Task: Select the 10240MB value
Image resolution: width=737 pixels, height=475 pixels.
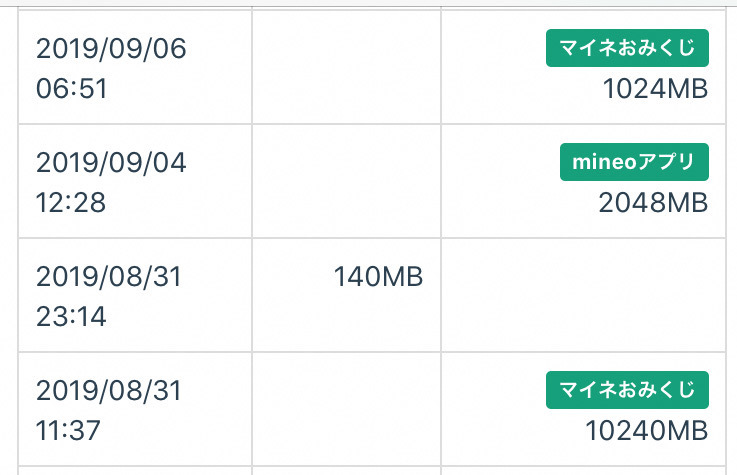Action: point(647,431)
